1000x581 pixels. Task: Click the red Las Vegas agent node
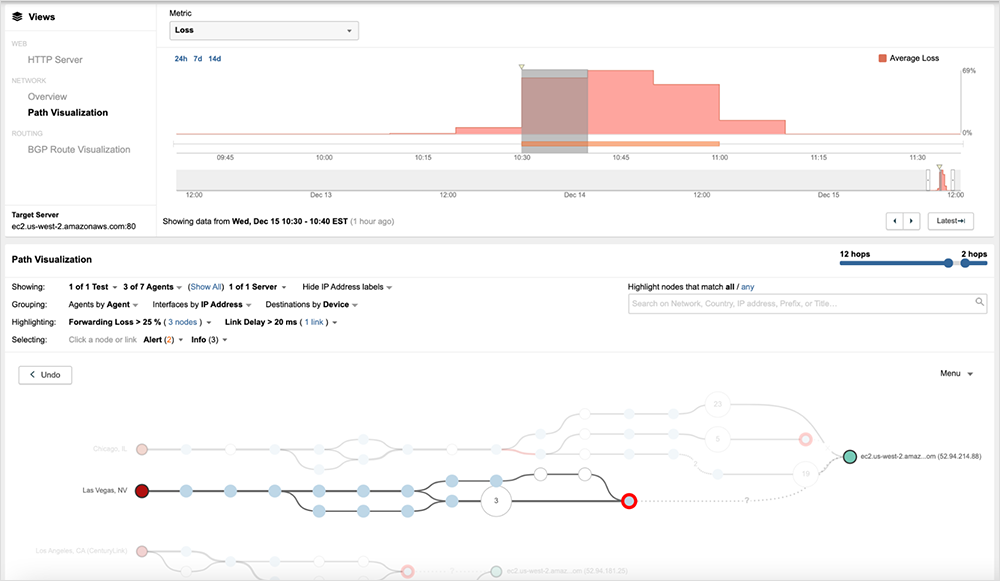pyautogui.click(x=142, y=491)
